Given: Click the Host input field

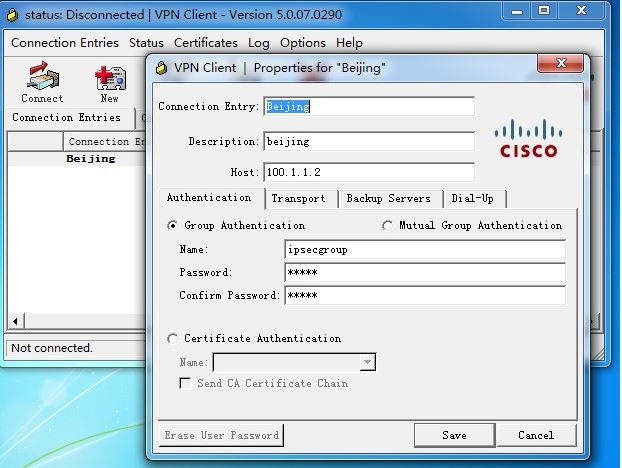Looking at the screenshot, I should pyautogui.click(x=369, y=172).
